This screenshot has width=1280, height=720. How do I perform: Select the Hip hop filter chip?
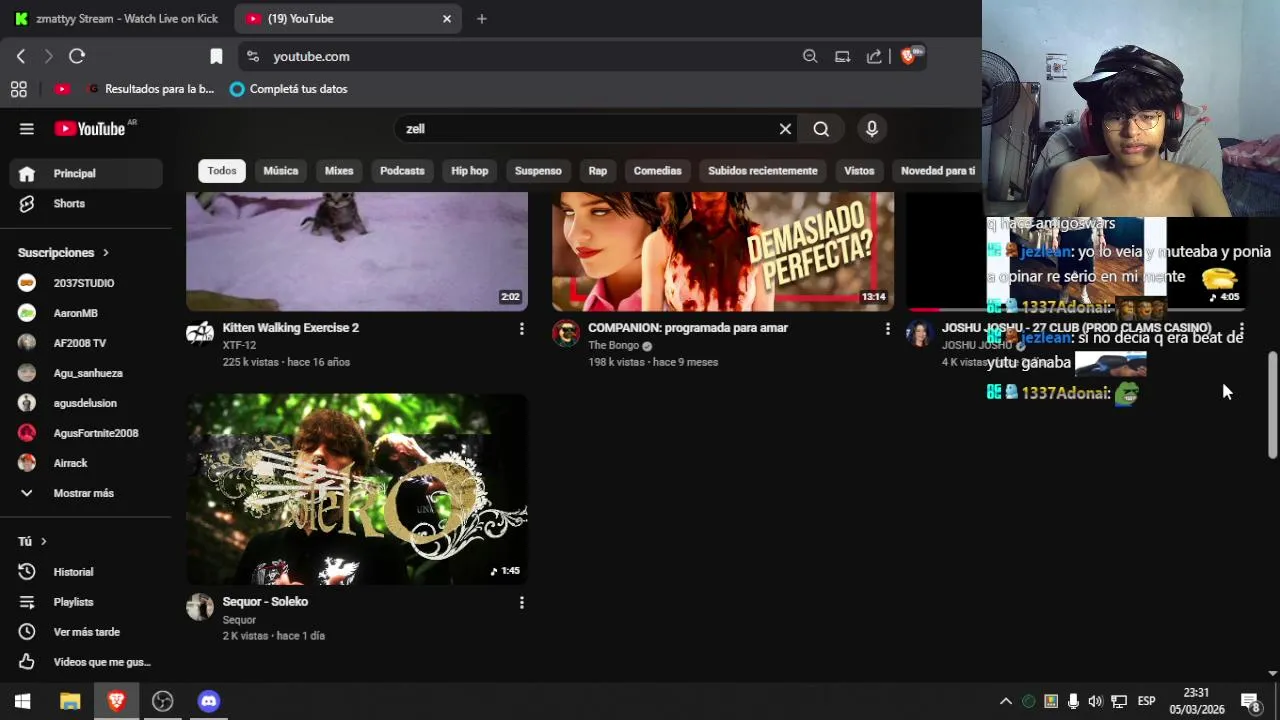469,171
